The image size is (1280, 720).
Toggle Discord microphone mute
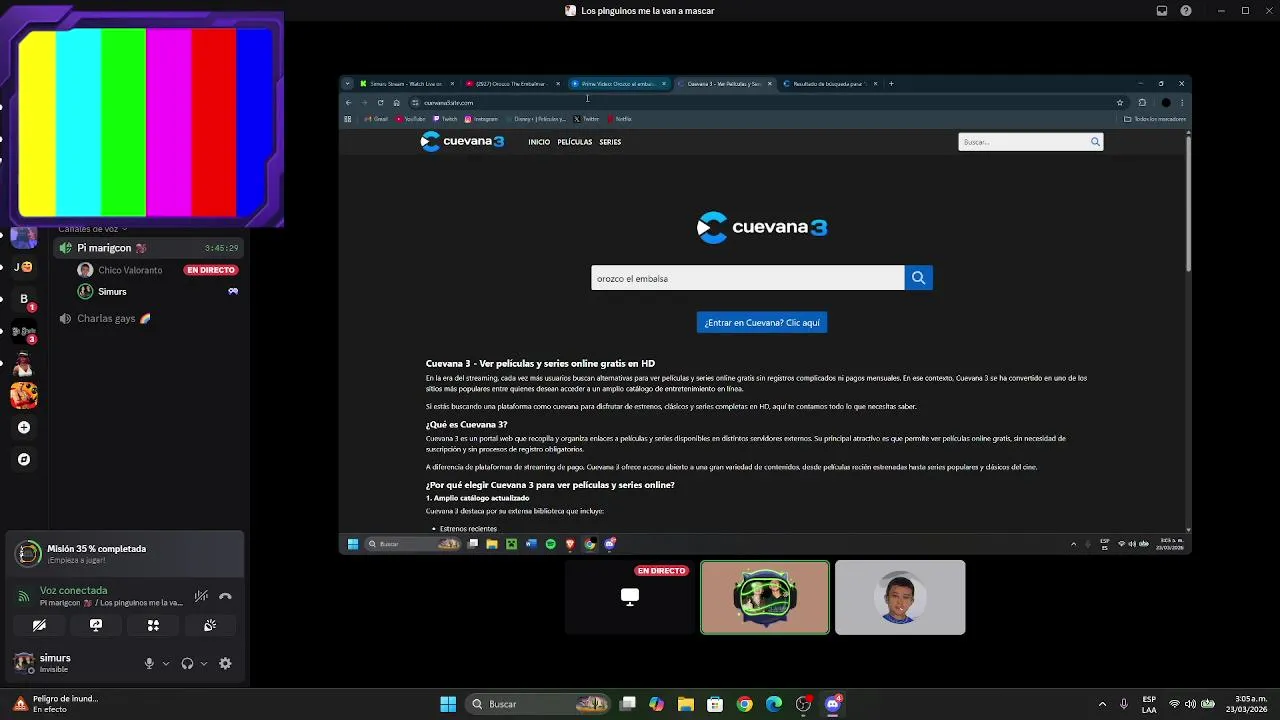pos(149,663)
